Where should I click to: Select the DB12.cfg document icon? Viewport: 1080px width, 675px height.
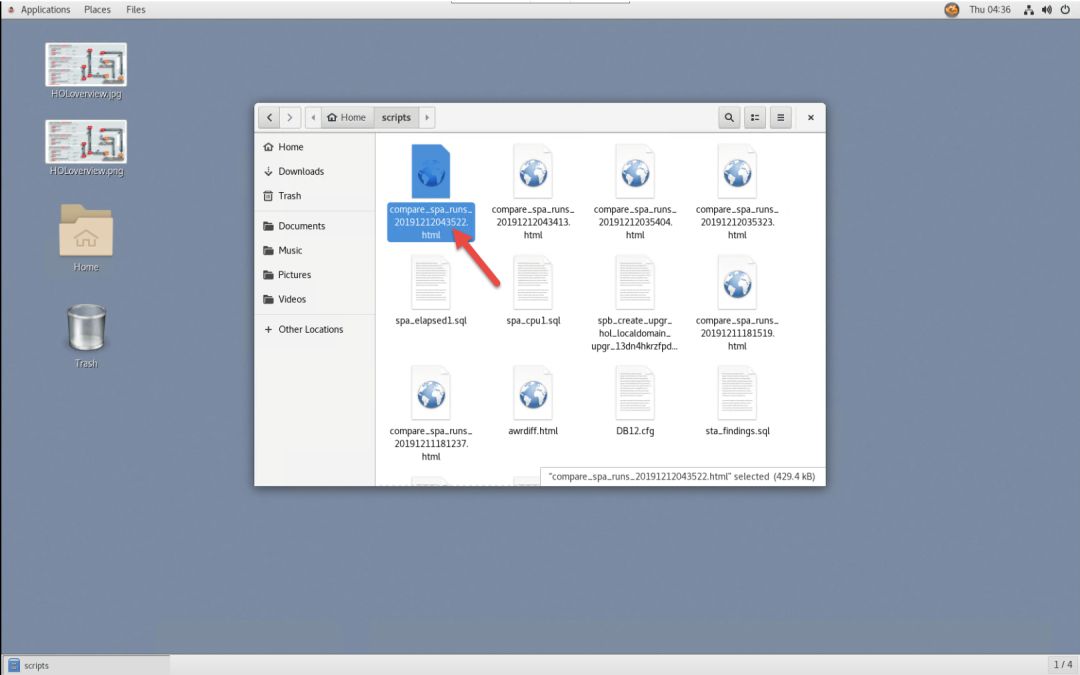(635, 393)
